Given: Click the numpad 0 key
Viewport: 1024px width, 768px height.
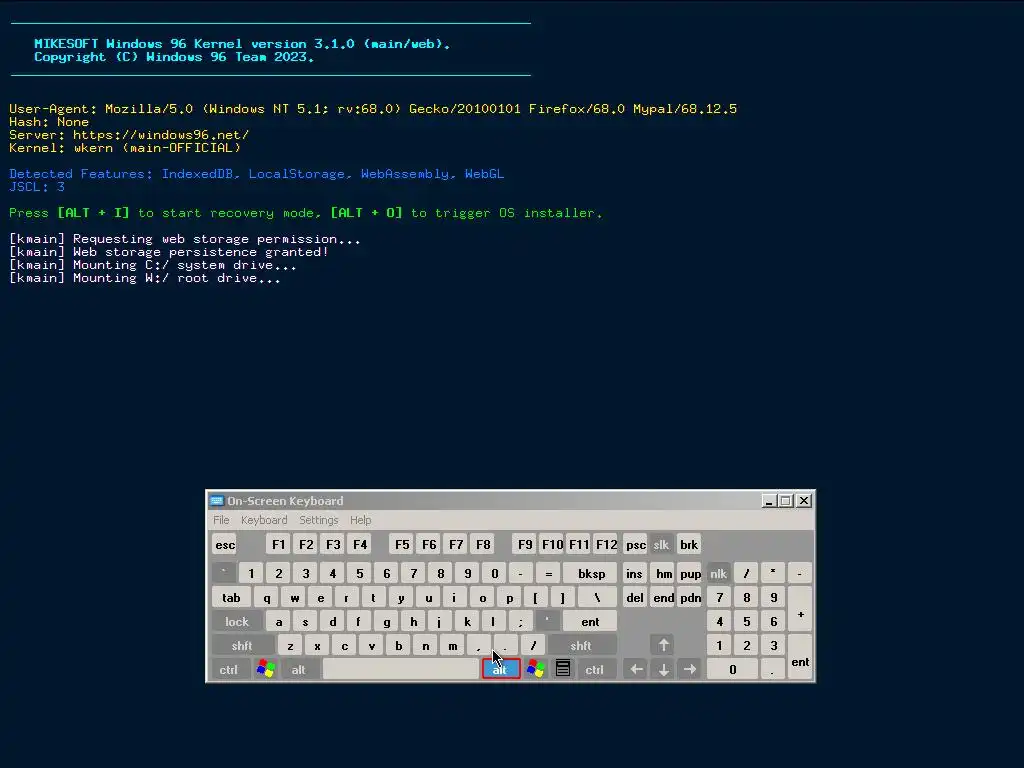Looking at the screenshot, I should pos(732,669).
